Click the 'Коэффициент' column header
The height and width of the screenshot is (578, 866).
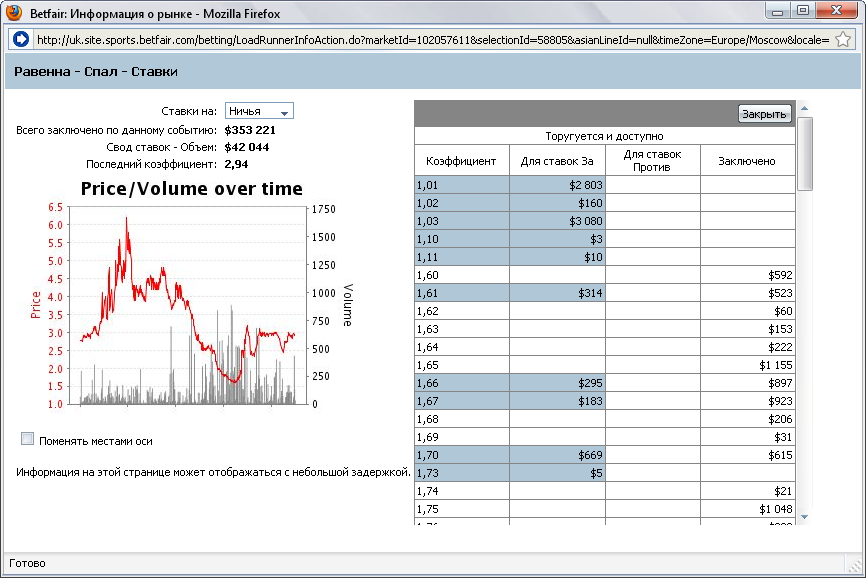(x=461, y=161)
